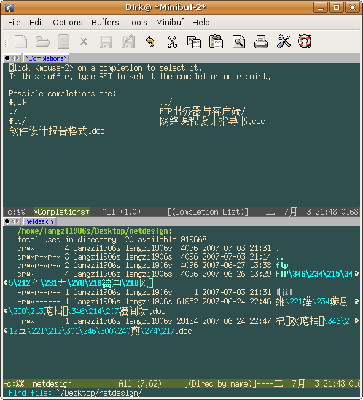This screenshot has height=400, width=363.
Task: Open the Edit menu
Action: pos(35,22)
